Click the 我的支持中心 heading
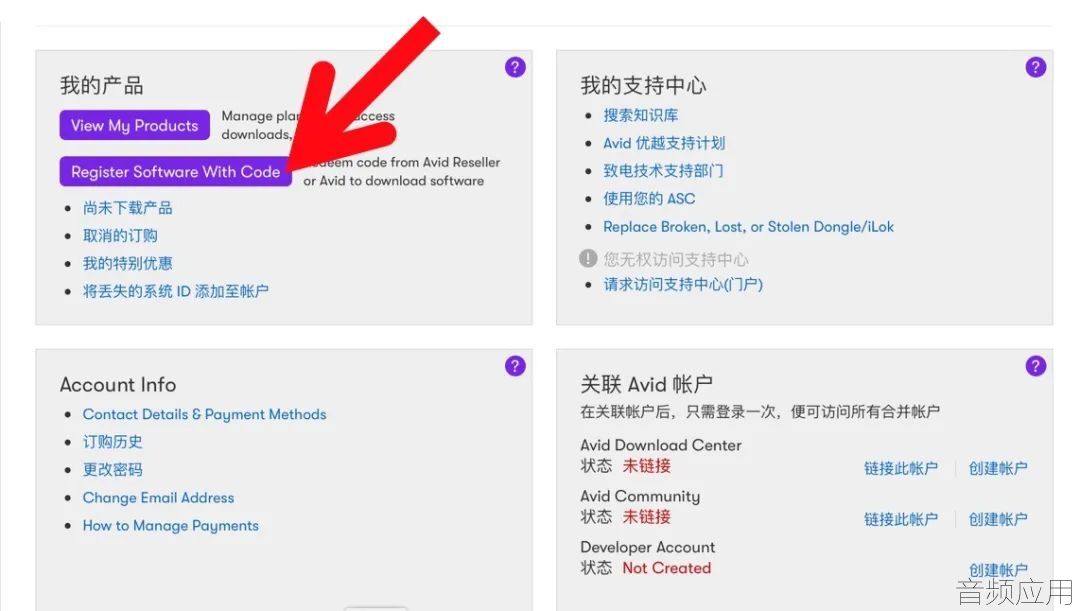This screenshot has height=611, width=1080. (643, 85)
